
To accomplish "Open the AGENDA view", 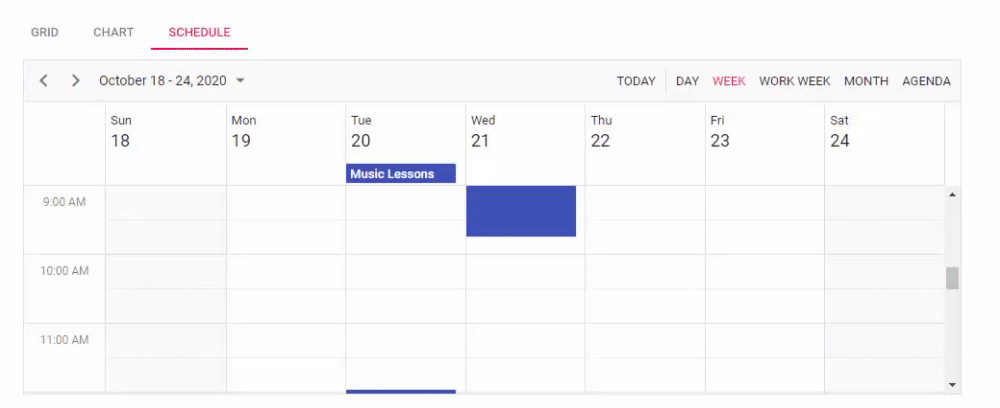I will pyautogui.click(x=926, y=81).
